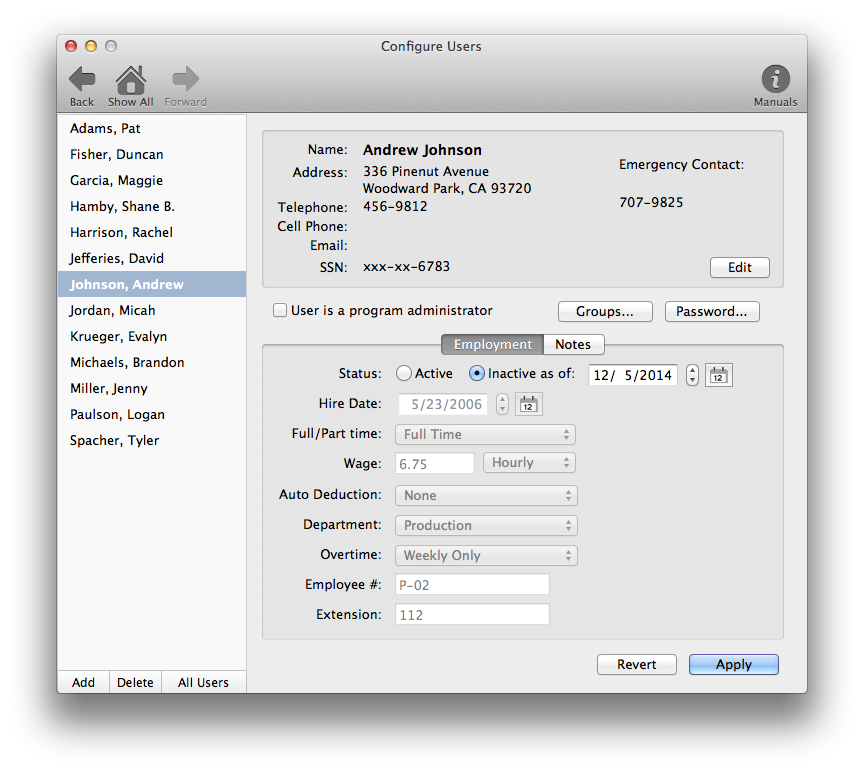Screen dimensions: 864x772
Task: Apply the user changes
Action: point(733,665)
